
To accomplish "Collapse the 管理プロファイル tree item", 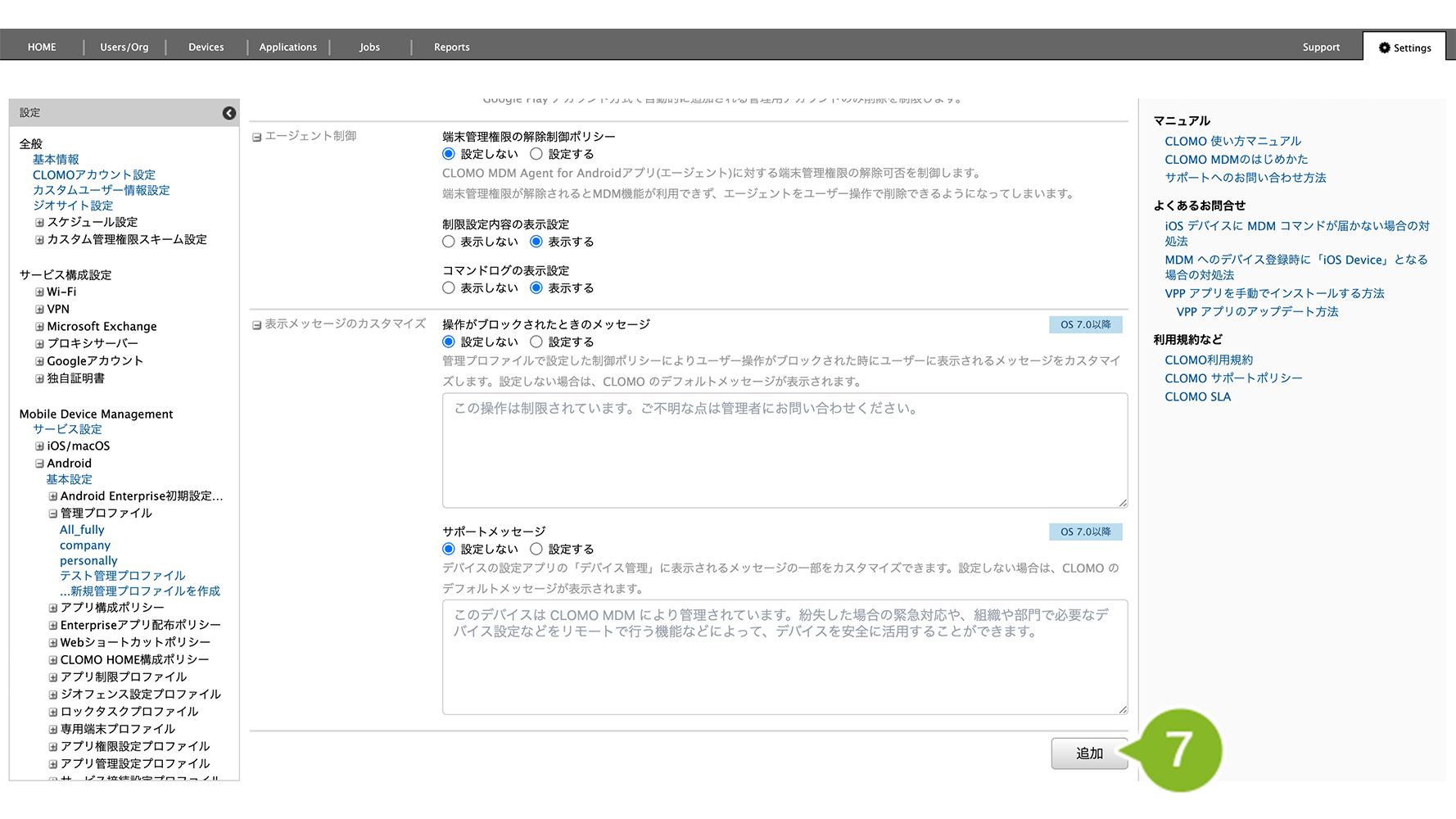I will [52, 514].
